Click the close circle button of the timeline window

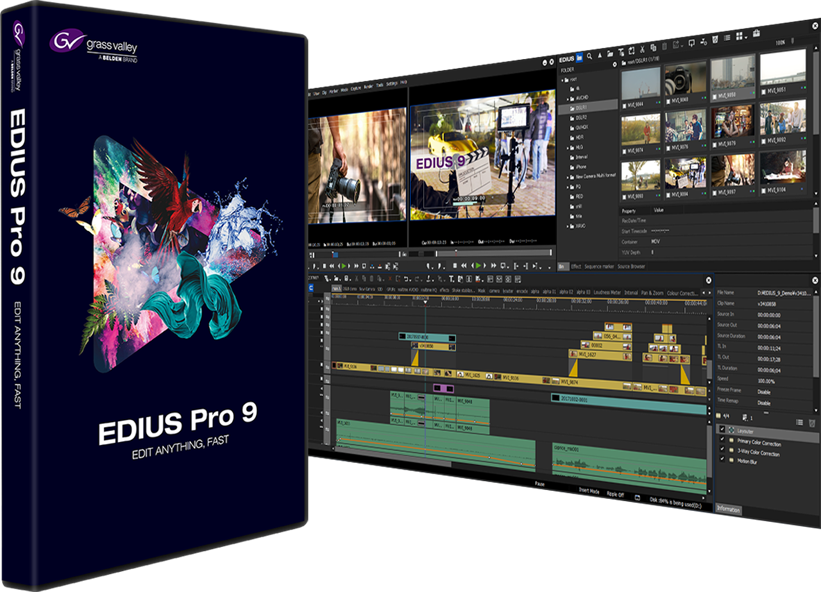[708, 280]
